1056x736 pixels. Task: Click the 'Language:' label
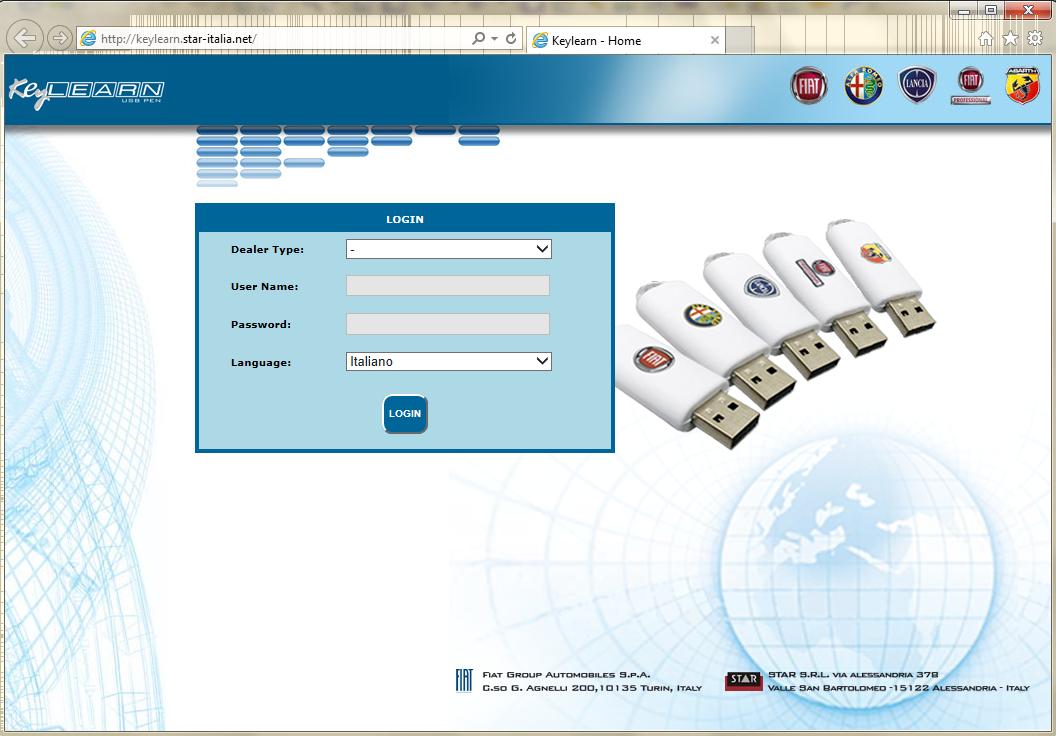pyautogui.click(x=261, y=363)
